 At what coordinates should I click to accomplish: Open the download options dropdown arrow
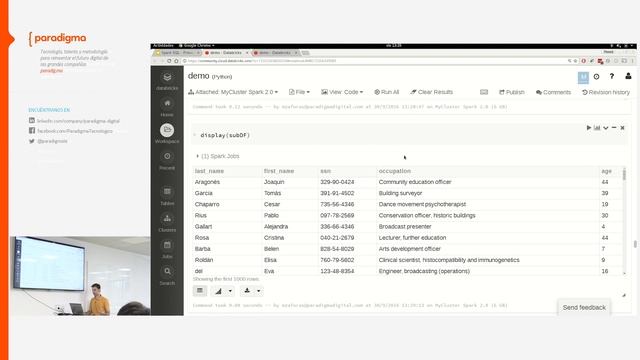[258, 291]
